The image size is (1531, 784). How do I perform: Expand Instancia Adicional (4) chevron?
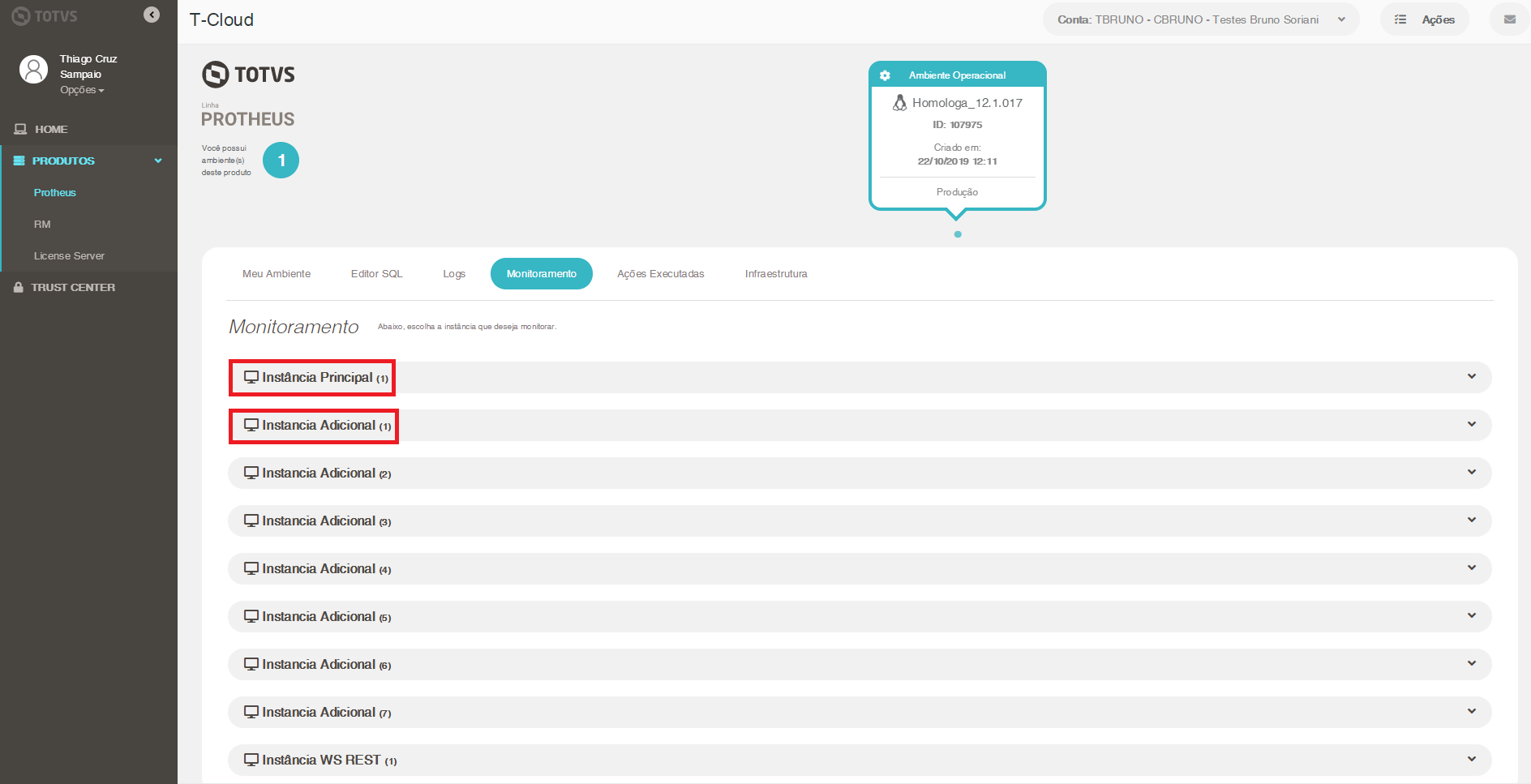click(x=1472, y=568)
